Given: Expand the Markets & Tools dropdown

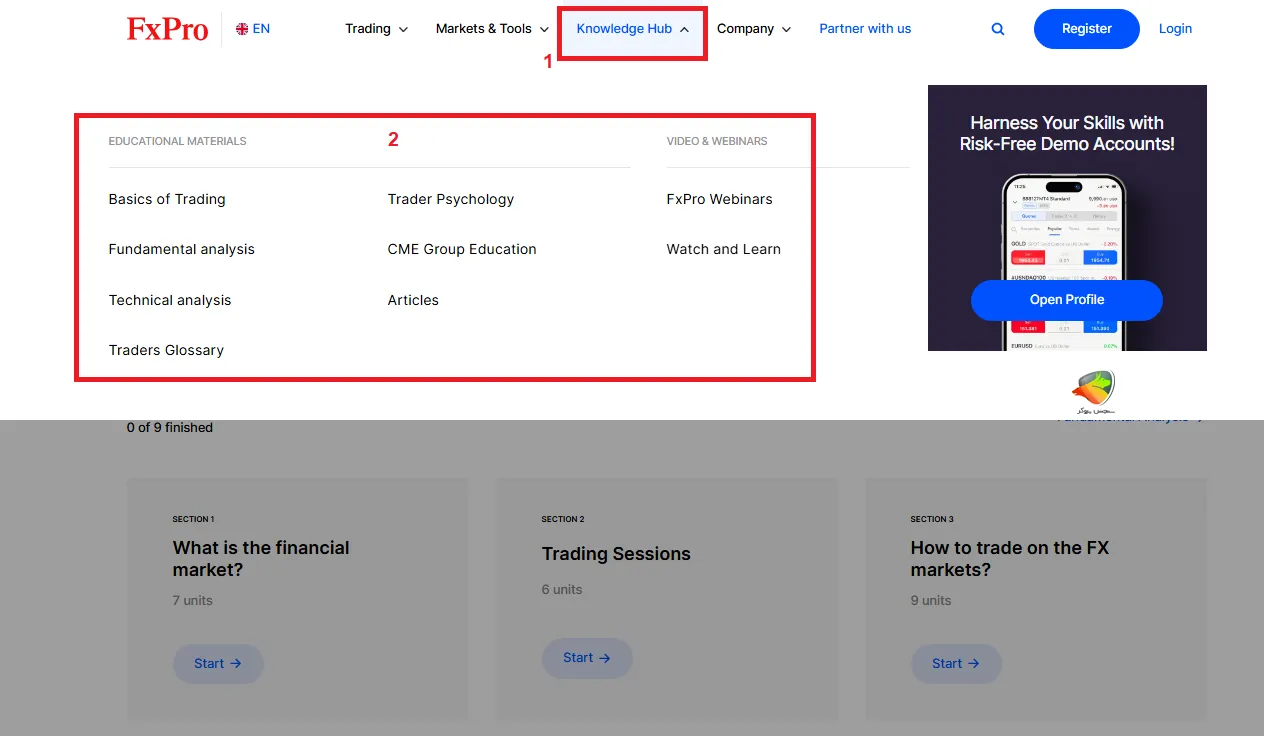Looking at the screenshot, I should coord(492,29).
